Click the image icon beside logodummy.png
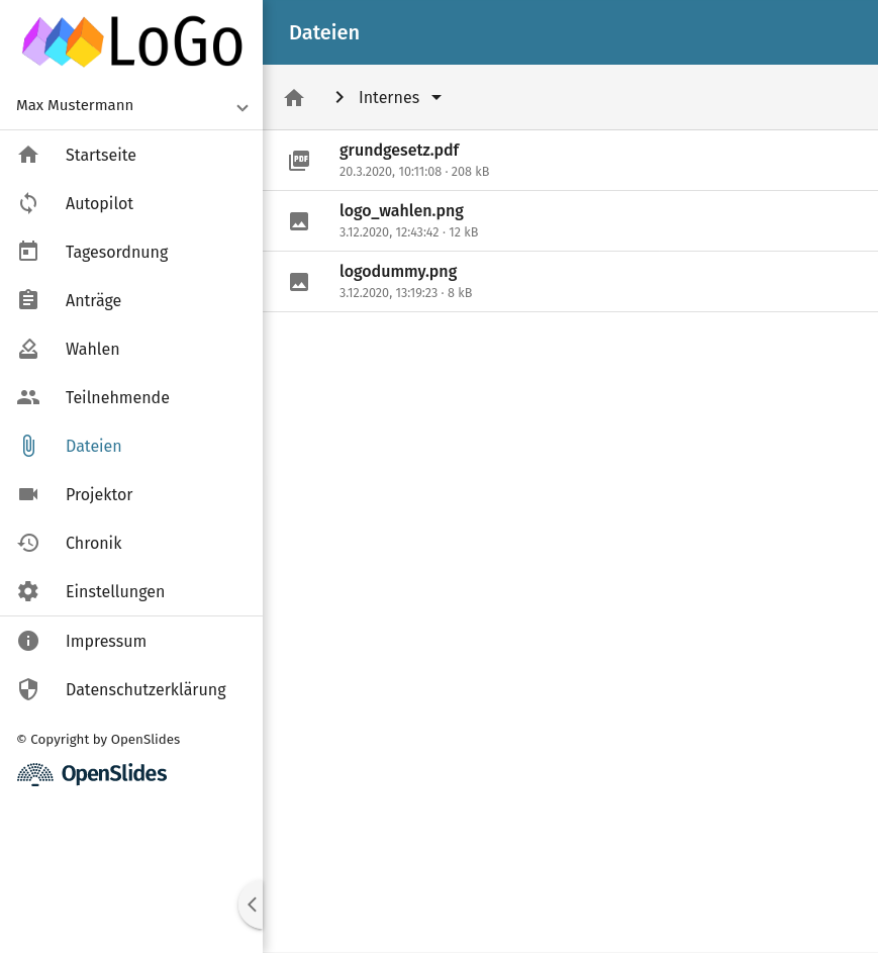This screenshot has width=878, height=953. click(x=299, y=282)
